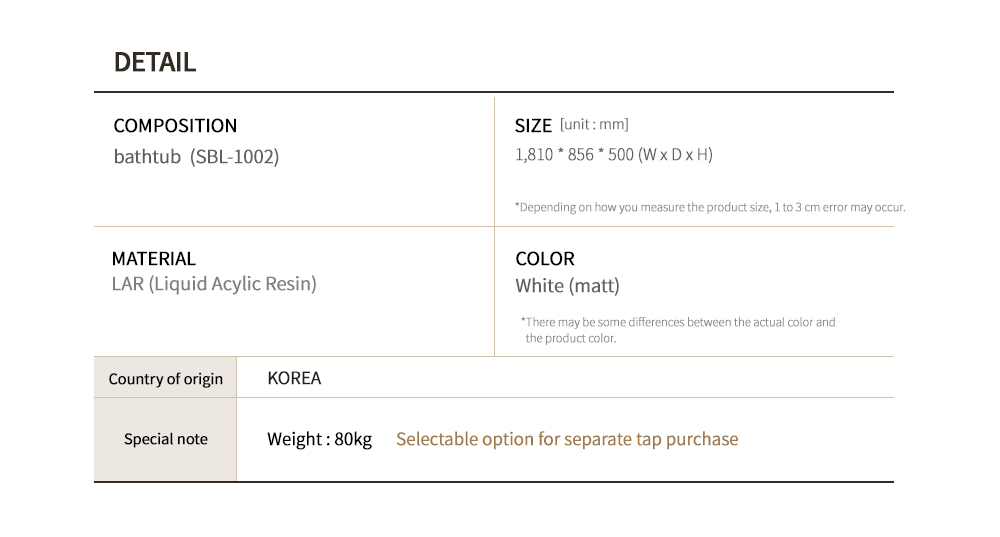Select the COMPOSITION label
Viewport: 1000px width, 537px height.
click(175, 126)
